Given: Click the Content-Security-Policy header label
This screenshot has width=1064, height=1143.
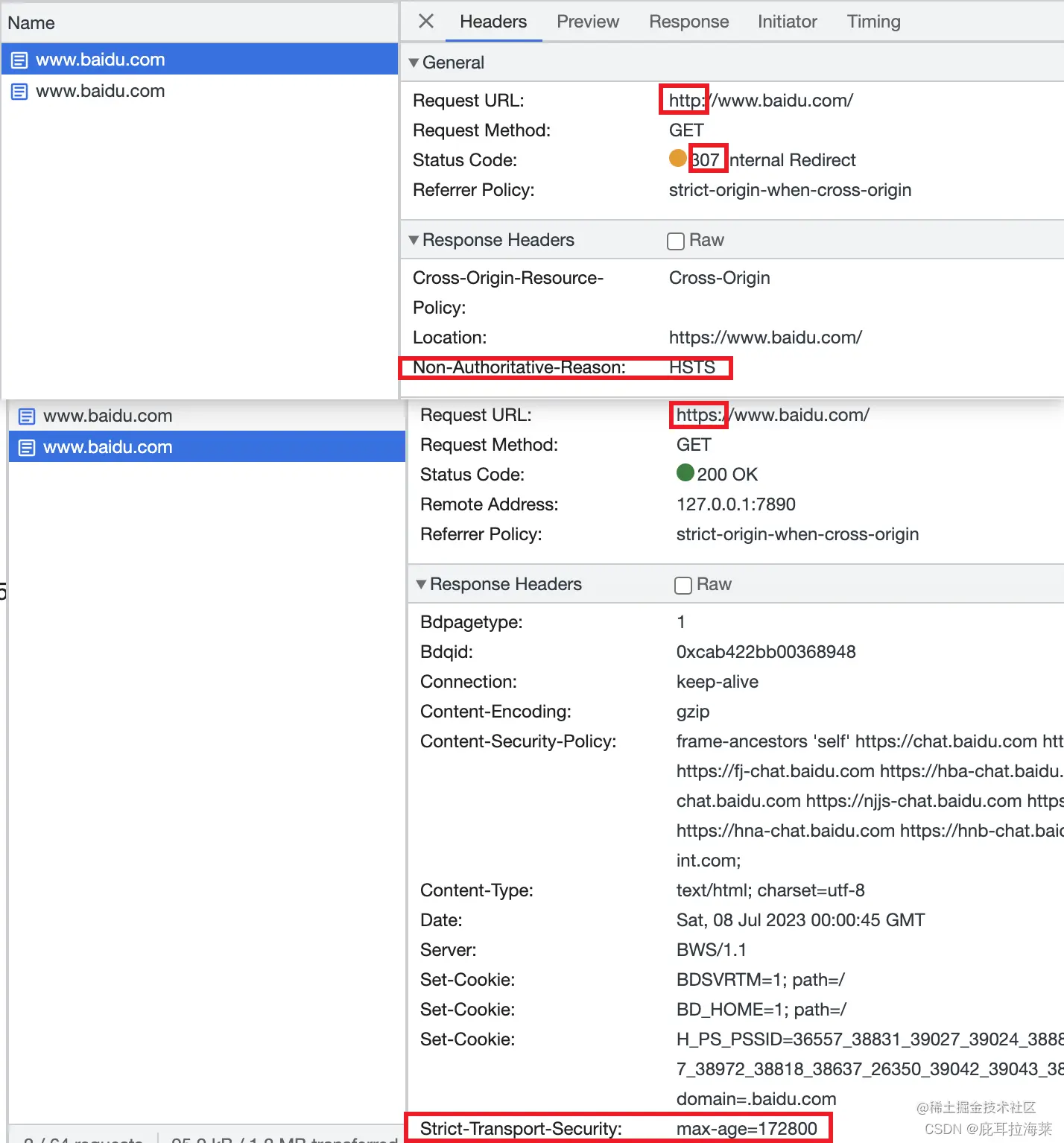Looking at the screenshot, I should [519, 741].
